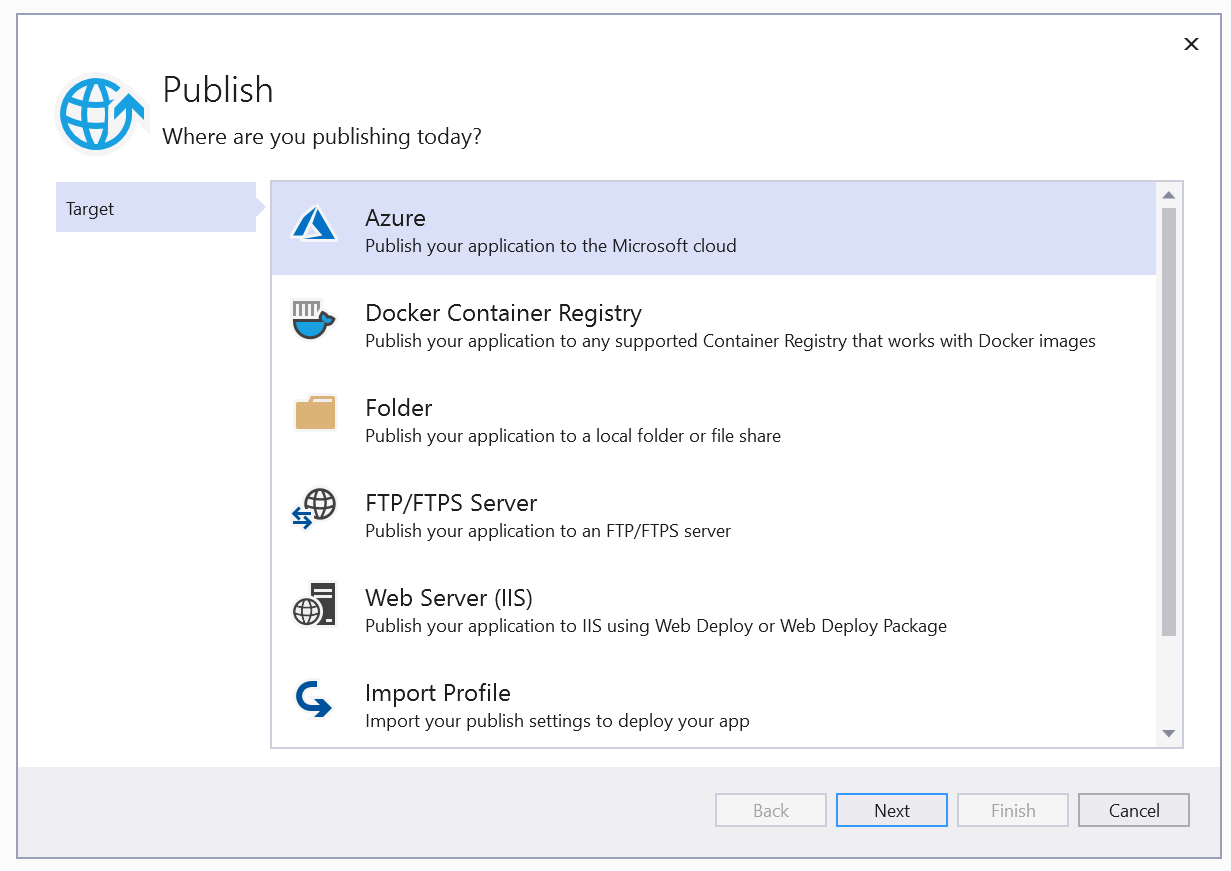The image size is (1231, 871).
Task: Click the scrollbar up arrow
Action: [x=1168, y=193]
